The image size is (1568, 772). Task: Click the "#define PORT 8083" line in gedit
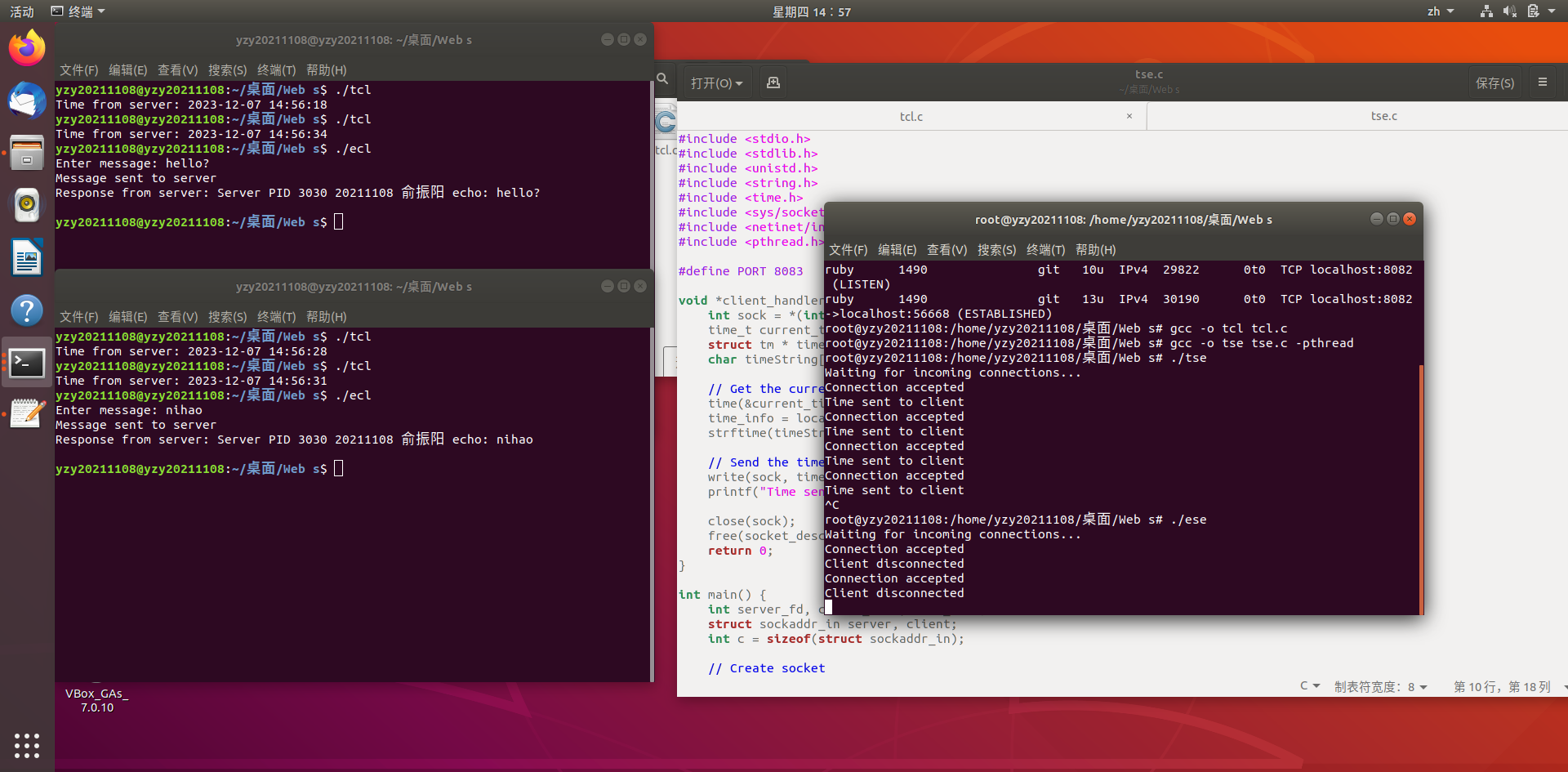click(x=741, y=271)
